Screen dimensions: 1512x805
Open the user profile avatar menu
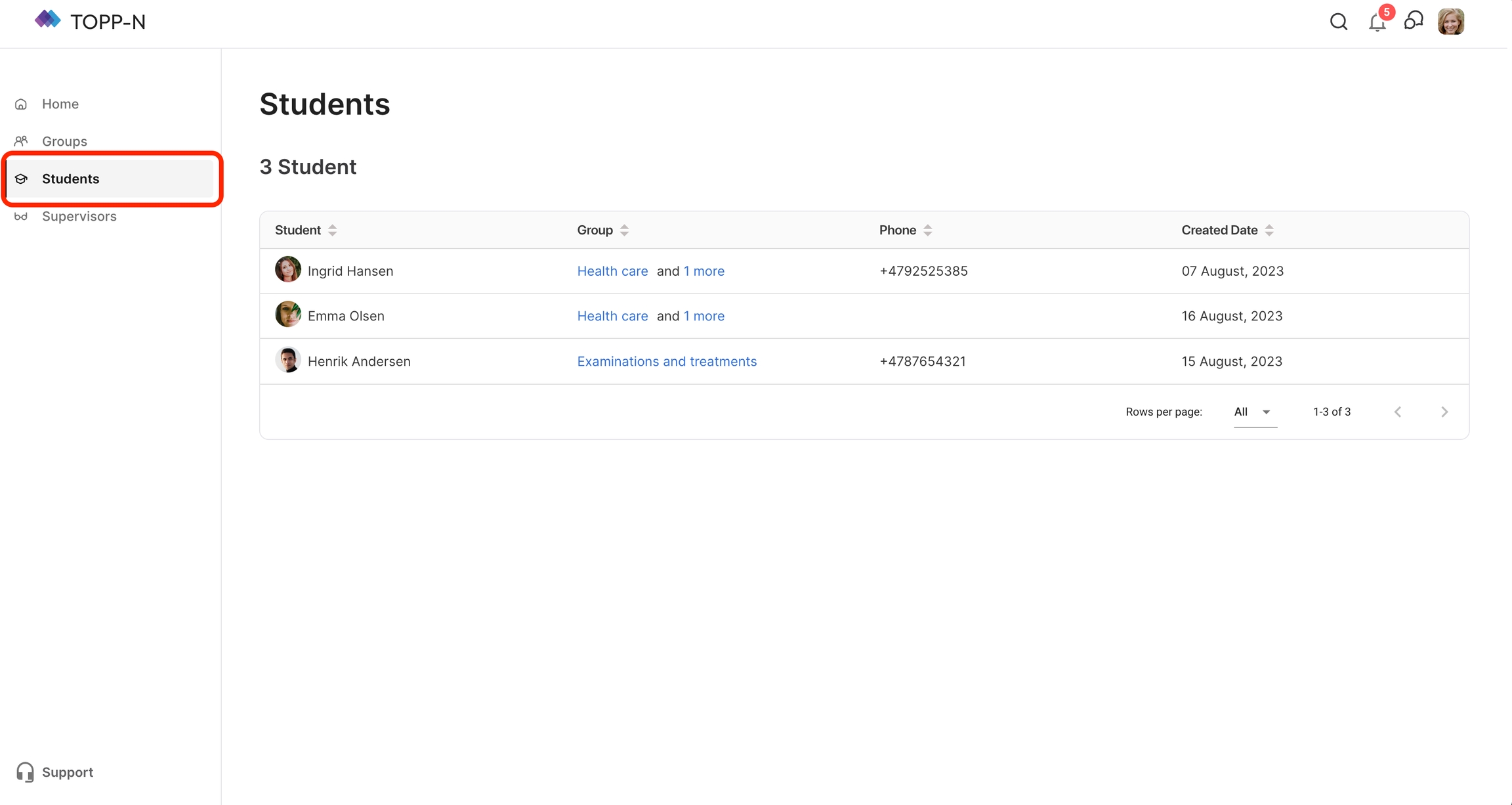click(1451, 22)
